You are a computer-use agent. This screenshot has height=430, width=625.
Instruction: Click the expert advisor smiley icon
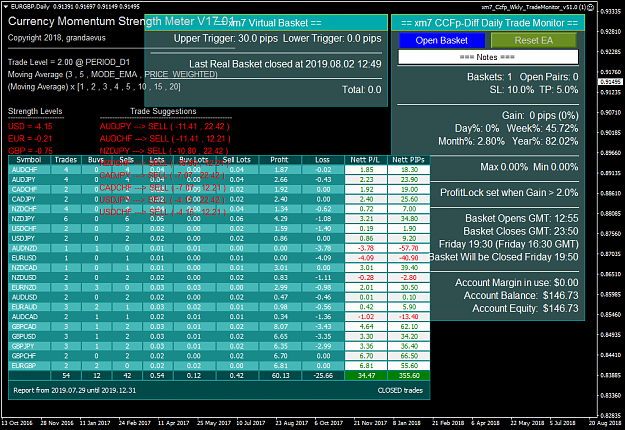click(591, 7)
